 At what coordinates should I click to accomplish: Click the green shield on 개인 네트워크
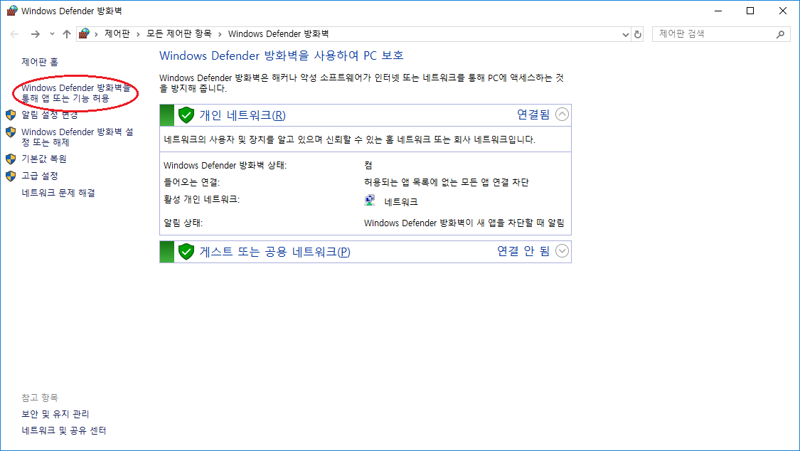pyautogui.click(x=186, y=115)
